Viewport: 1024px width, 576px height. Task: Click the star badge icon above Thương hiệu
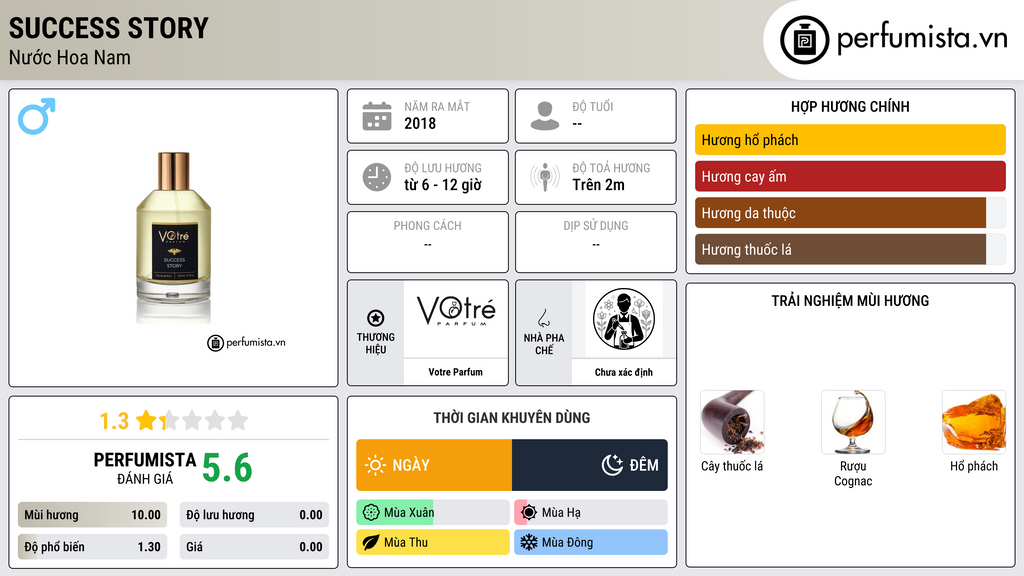pos(376,318)
